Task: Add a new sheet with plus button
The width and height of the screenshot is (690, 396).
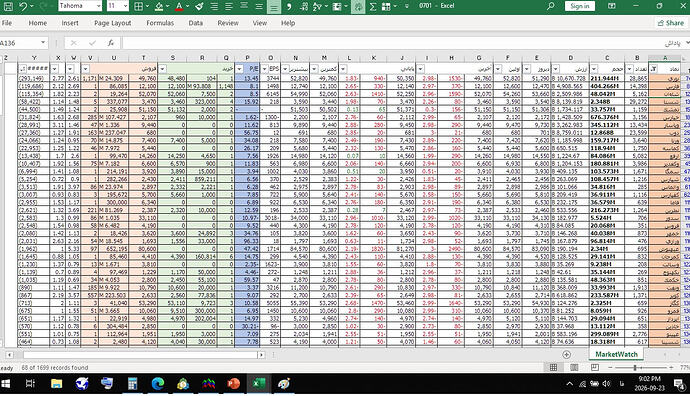Action: coord(566,355)
